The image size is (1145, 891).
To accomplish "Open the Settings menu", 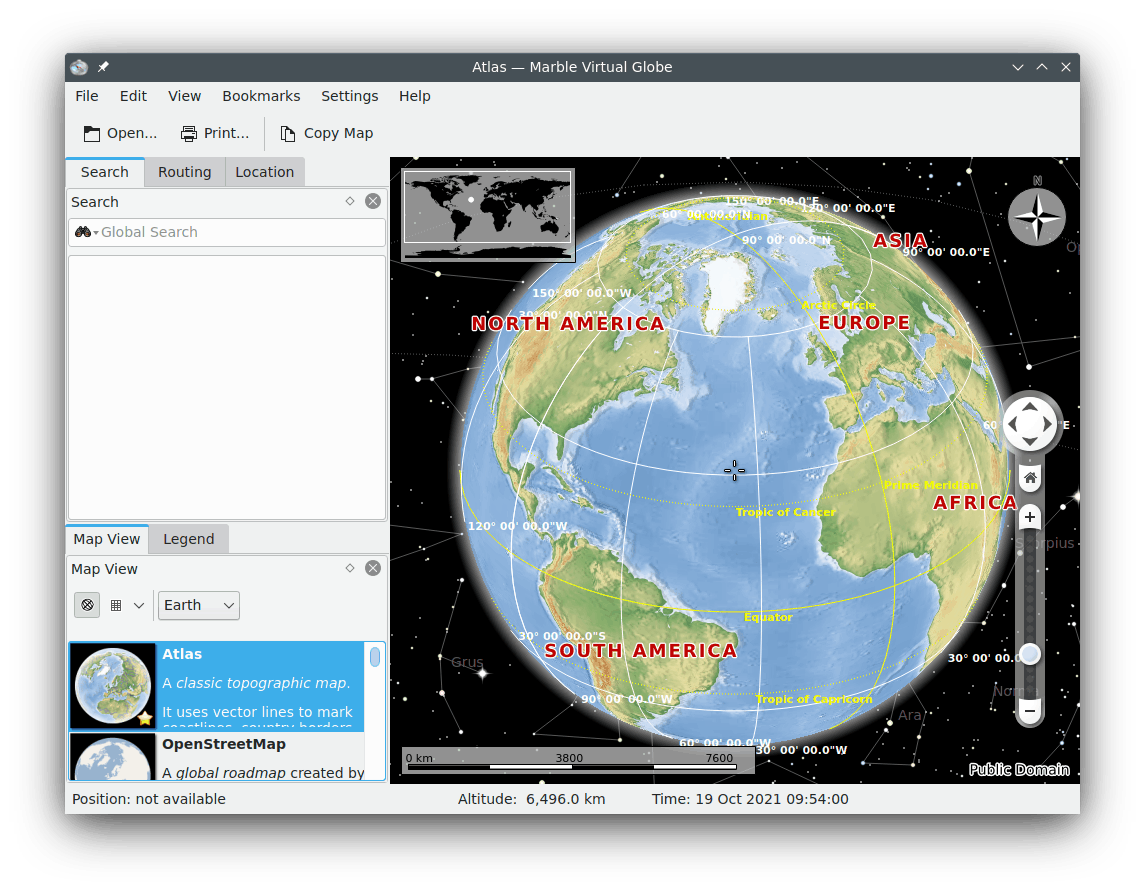I will (x=349, y=96).
